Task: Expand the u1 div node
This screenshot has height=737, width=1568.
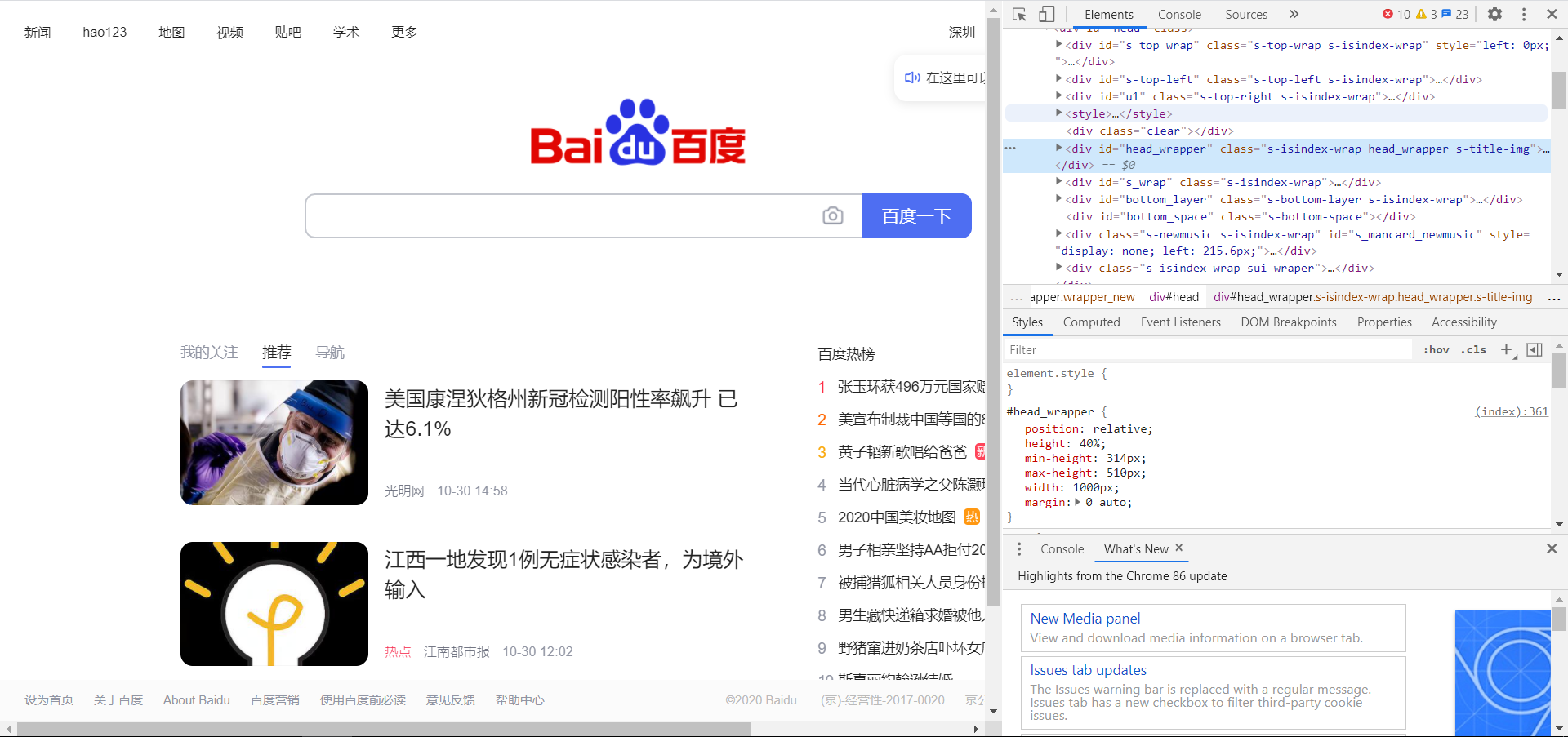Action: pyautogui.click(x=1059, y=96)
